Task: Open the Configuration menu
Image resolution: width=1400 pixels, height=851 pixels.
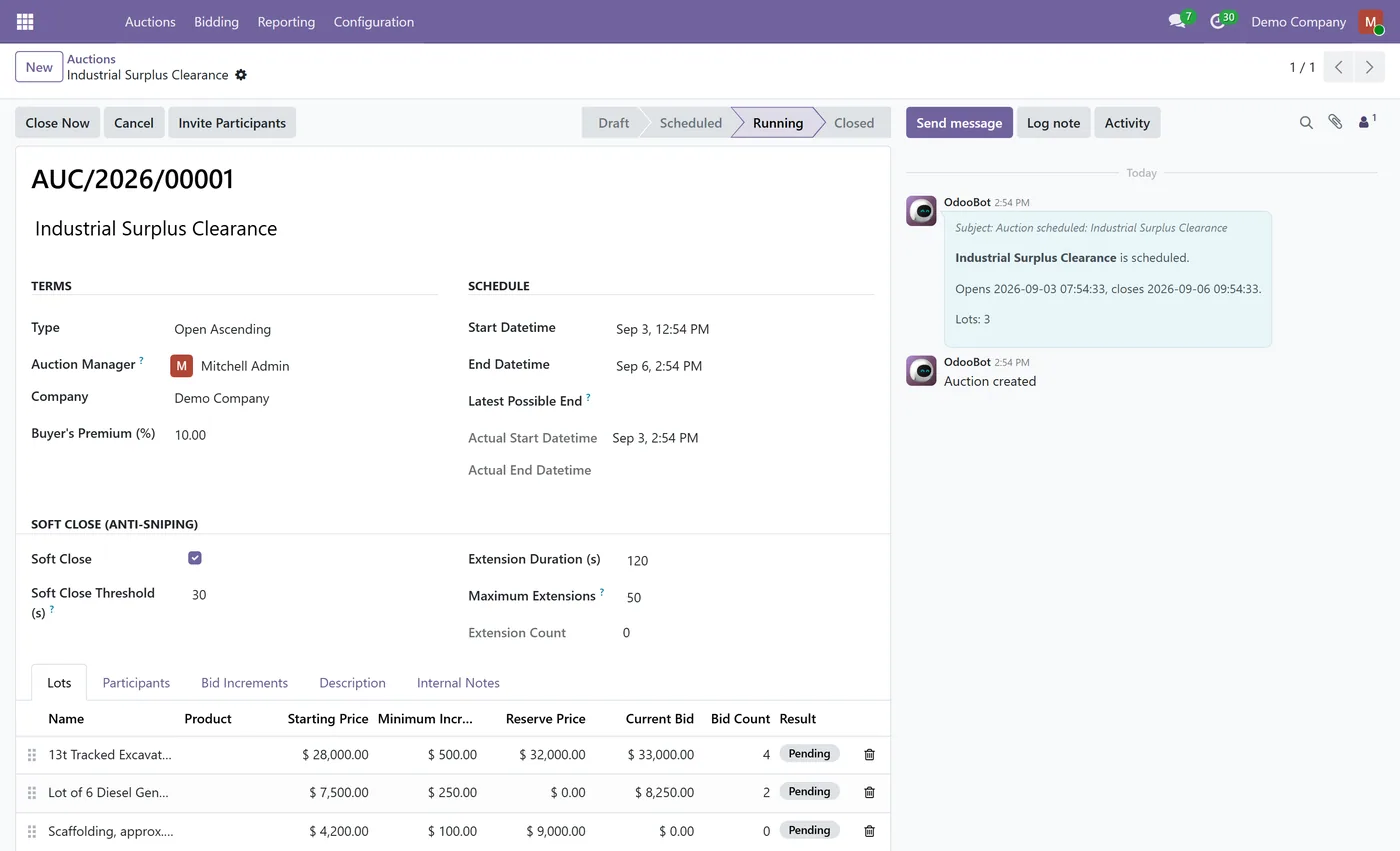Action: point(374,21)
